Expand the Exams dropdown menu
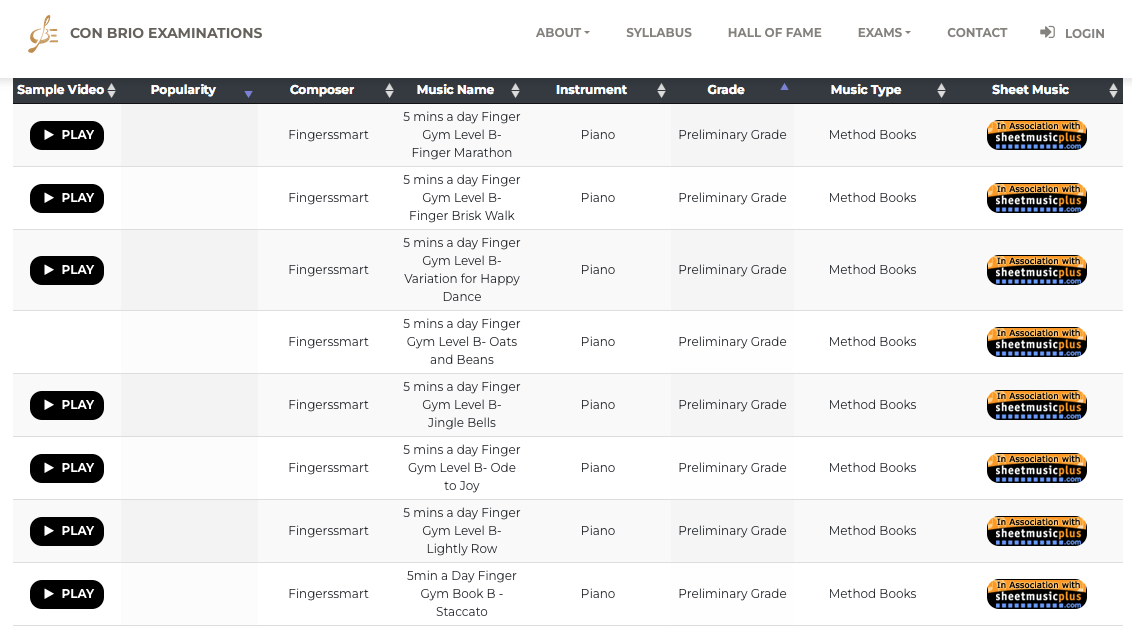Viewport: 1132px width, 626px height. pos(883,33)
